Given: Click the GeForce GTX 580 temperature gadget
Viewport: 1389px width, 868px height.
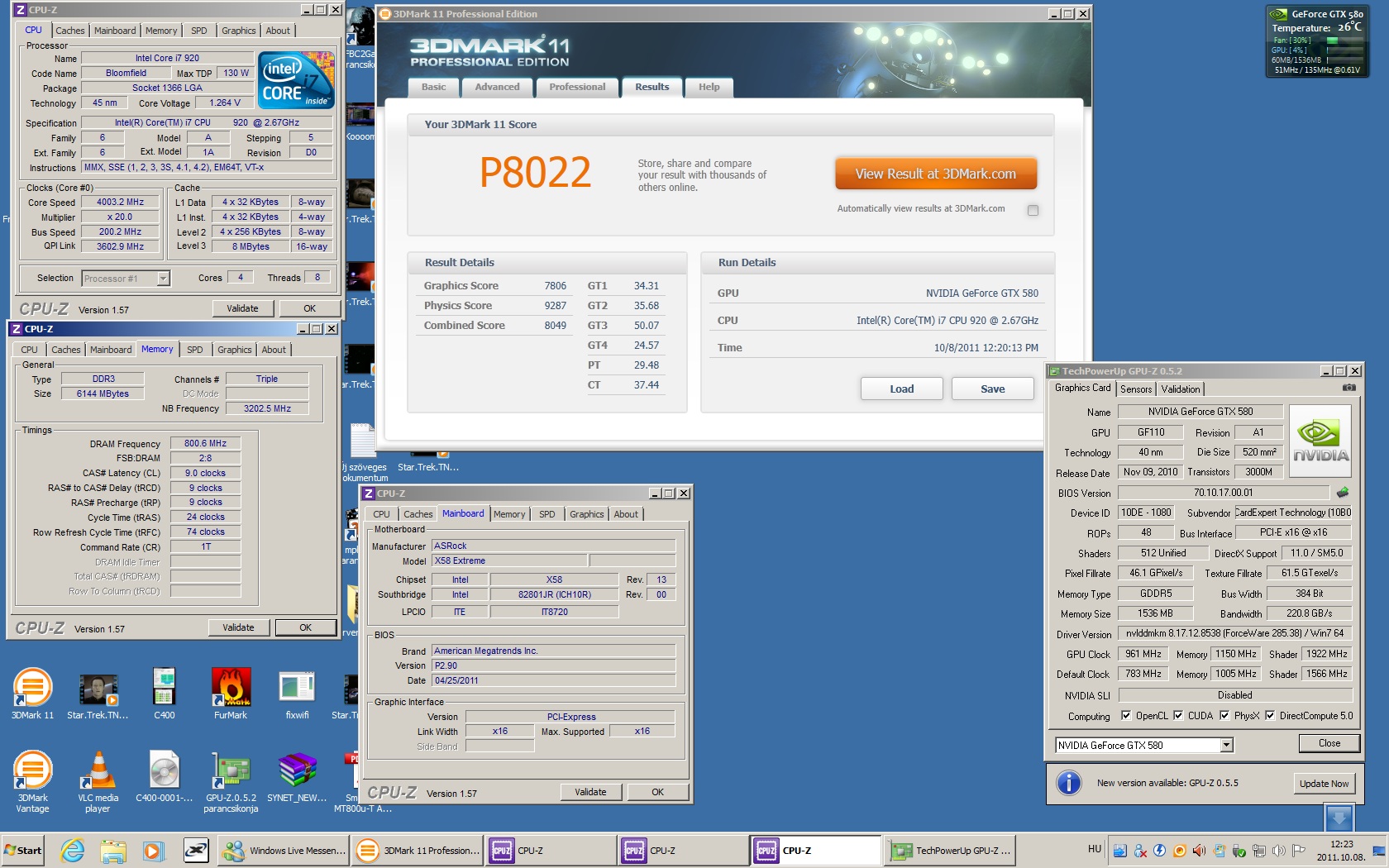Looking at the screenshot, I should point(1317,42).
